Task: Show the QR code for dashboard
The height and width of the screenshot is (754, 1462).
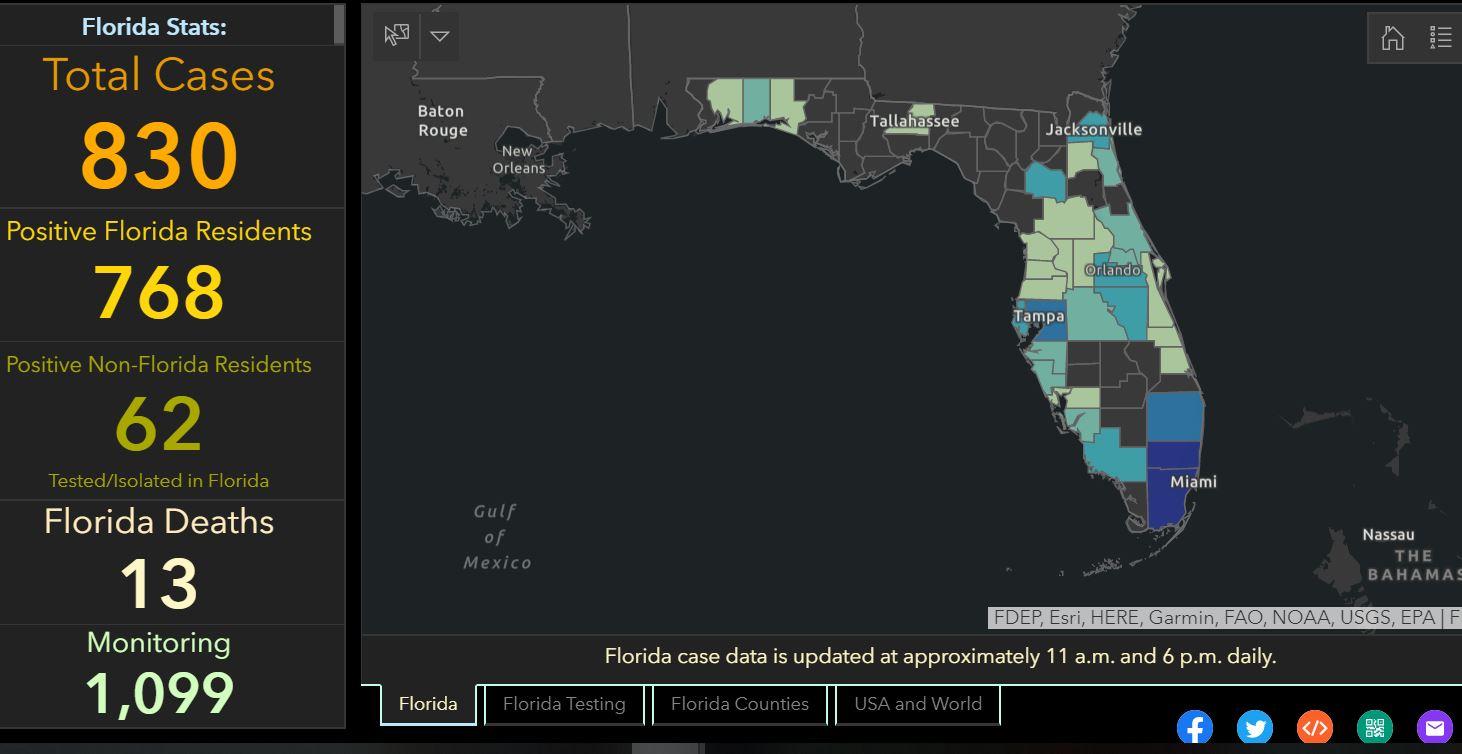Action: pyautogui.click(x=1374, y=727)
